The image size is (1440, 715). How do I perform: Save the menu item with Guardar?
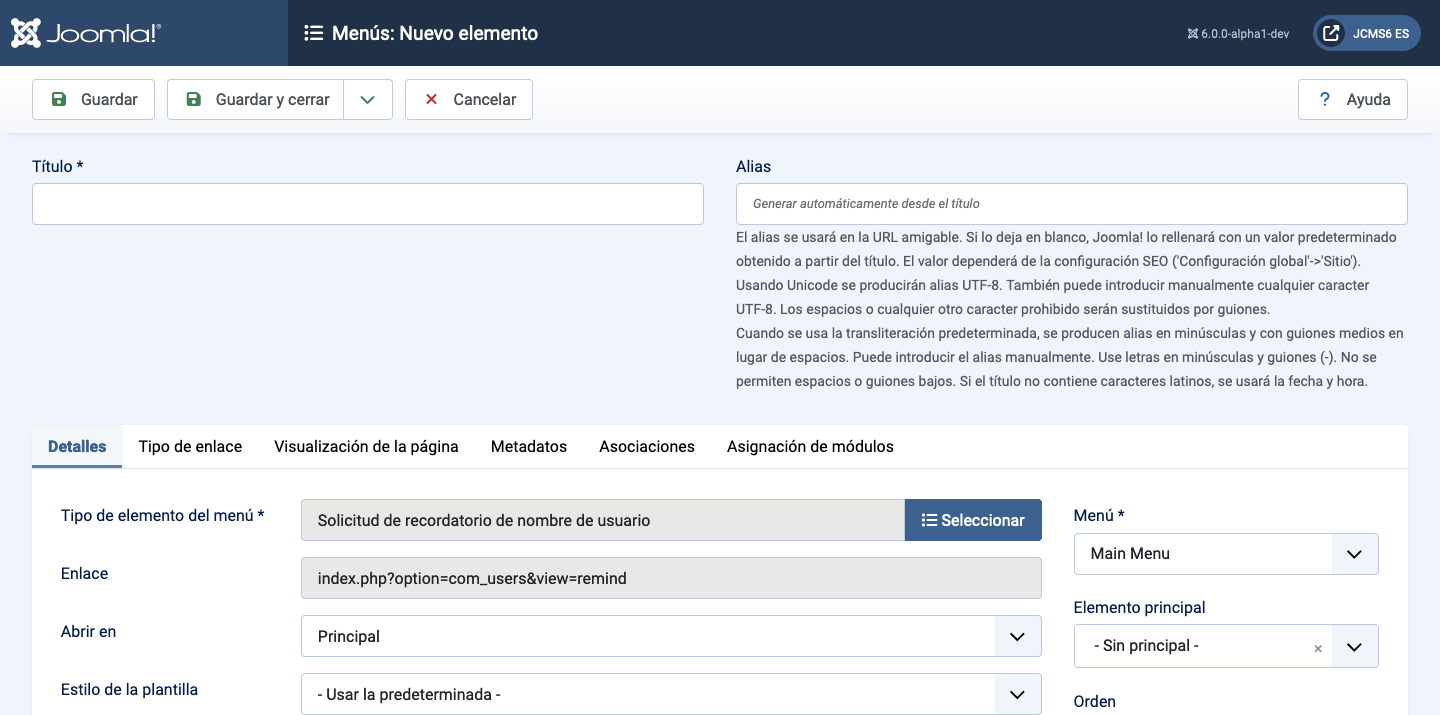coord(93,99)
